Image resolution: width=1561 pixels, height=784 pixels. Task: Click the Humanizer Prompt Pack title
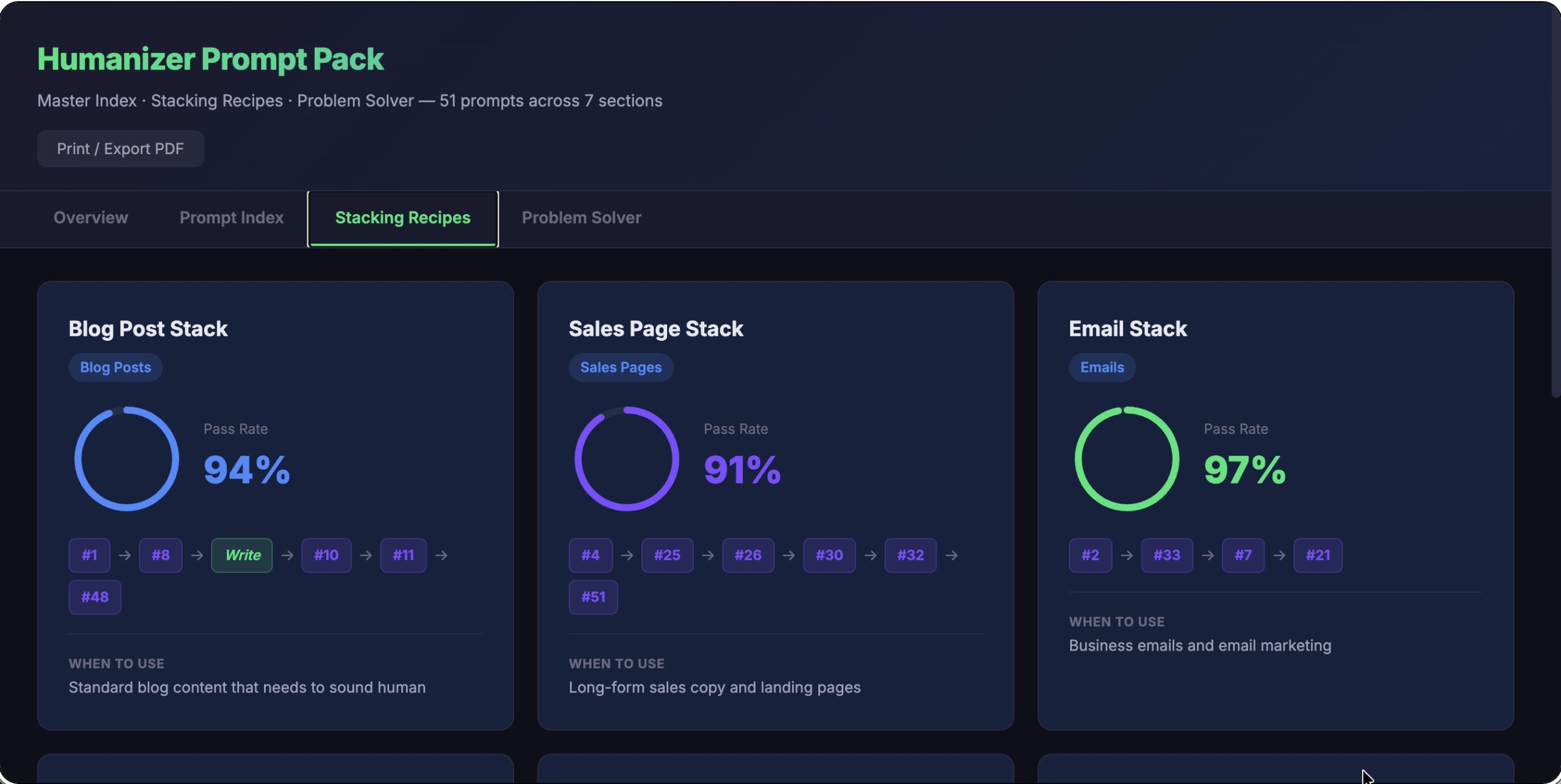210,59
